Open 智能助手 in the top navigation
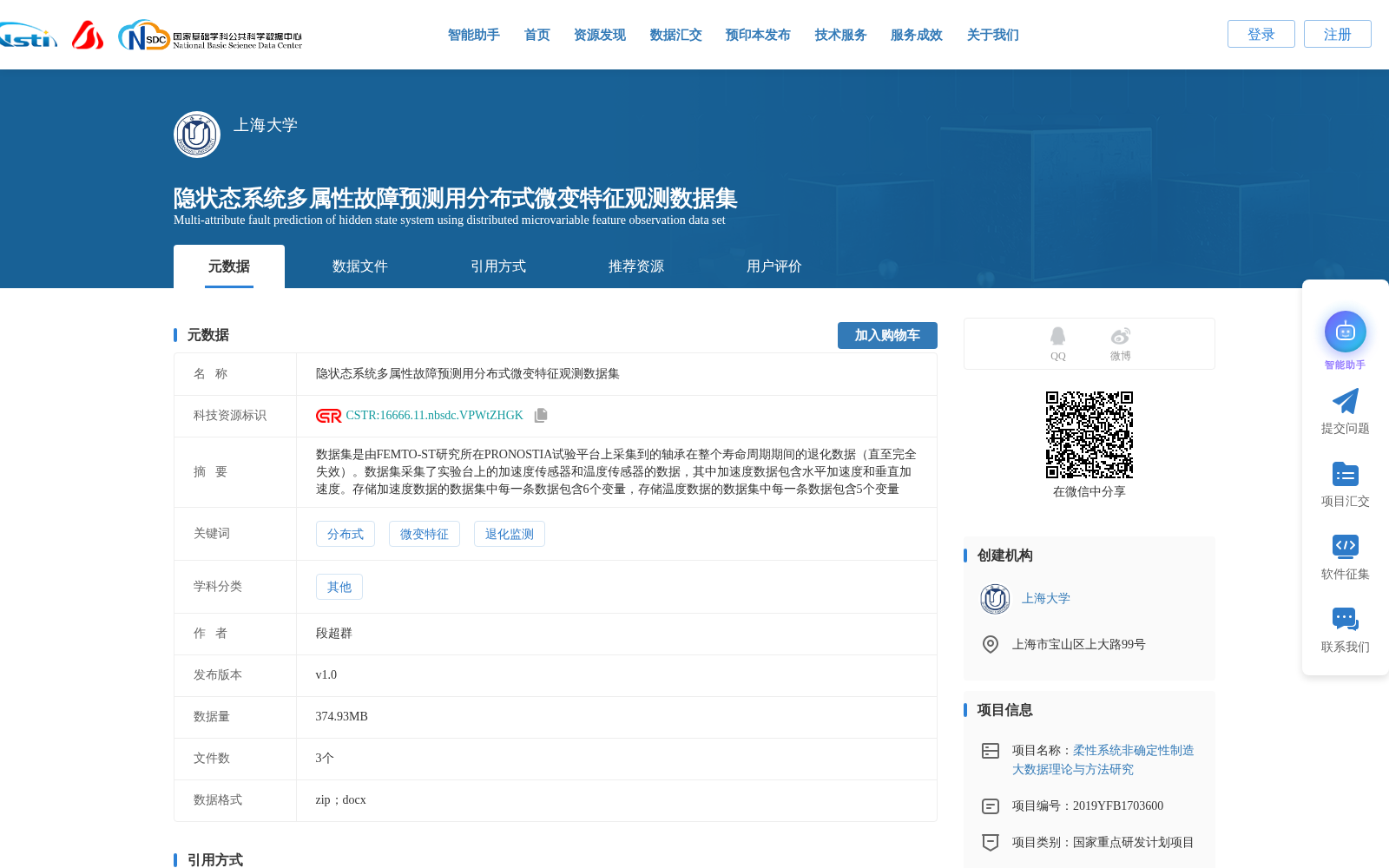Image resolution: width=1389 pixels, height=868 pixels. pyautogui.click(x=474, y=35)
